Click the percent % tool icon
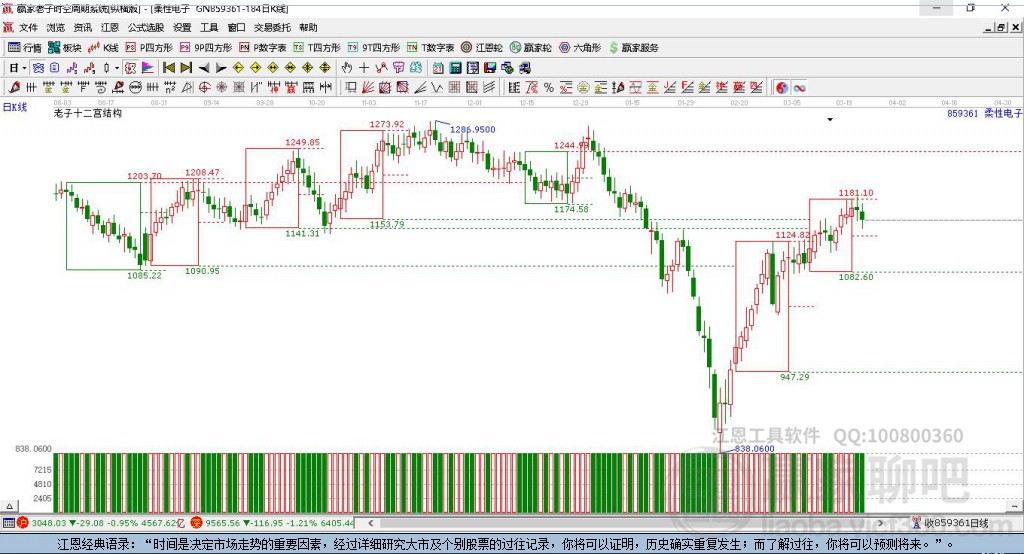Viewport: 1024px width, 554px height. pyautogui.click(x=549, y=88)
